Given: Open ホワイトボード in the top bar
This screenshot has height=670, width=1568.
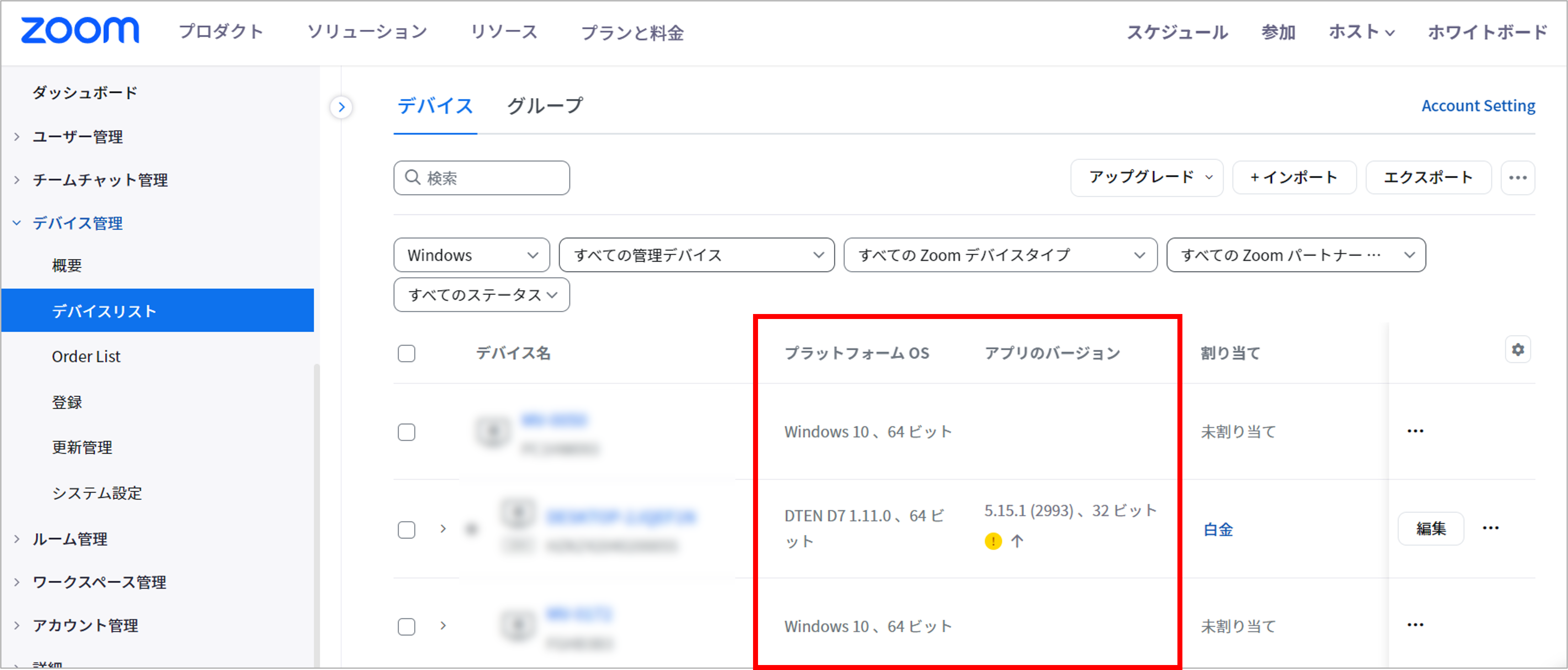Looking at the screenshot, I should coord(1488,32).
